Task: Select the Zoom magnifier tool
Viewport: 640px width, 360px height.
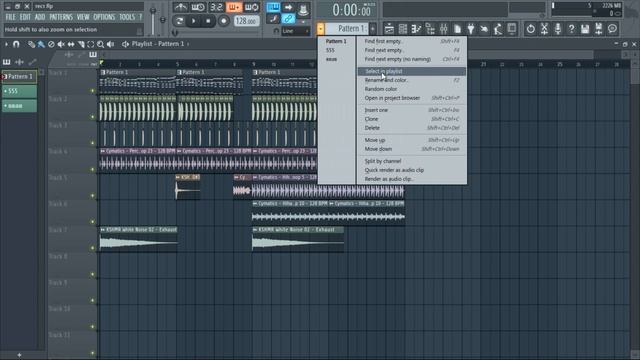Action: pyautogui.click(x=100, y=44)
